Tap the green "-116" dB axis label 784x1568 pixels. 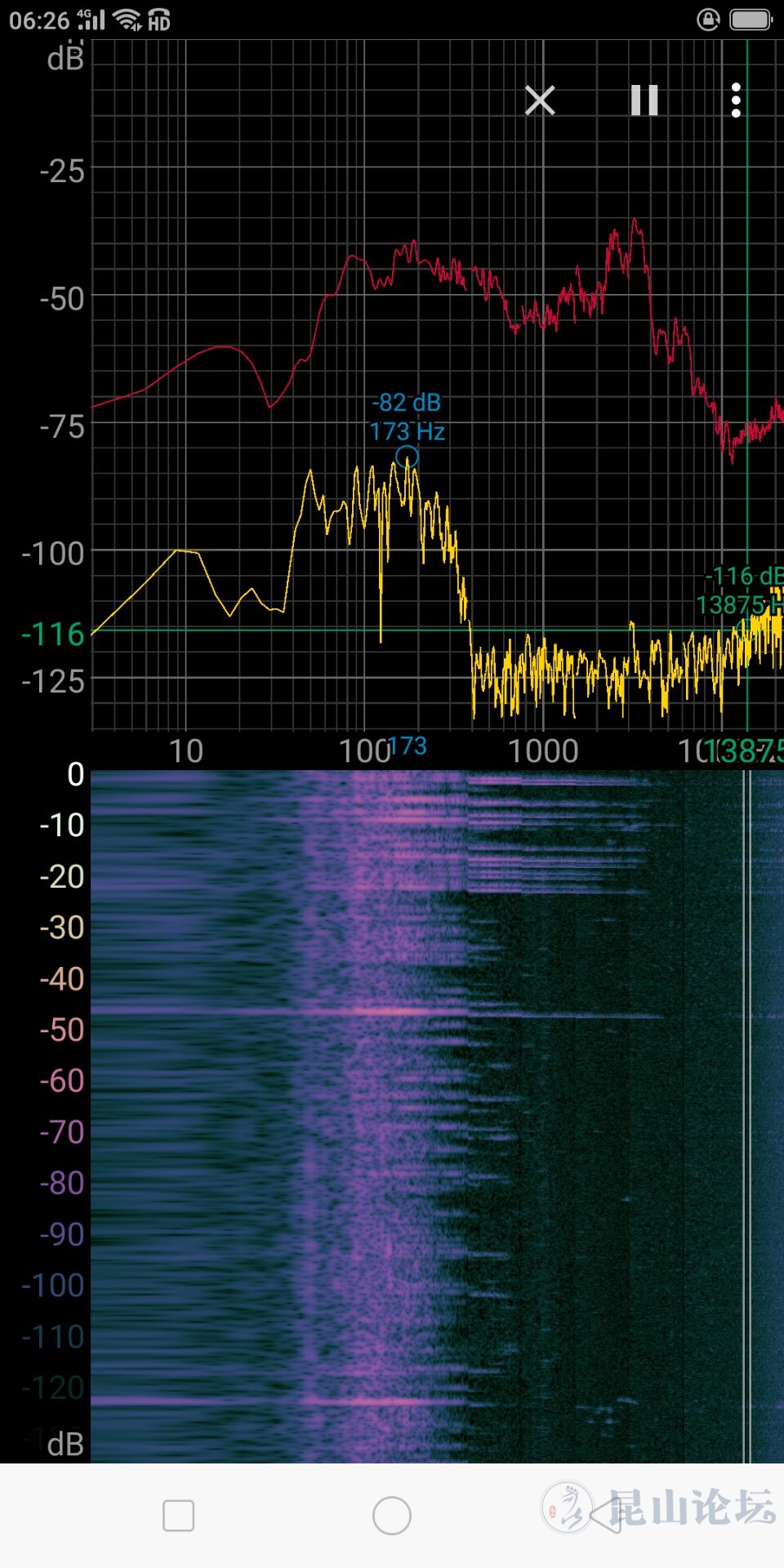click(x=54, y=635)
